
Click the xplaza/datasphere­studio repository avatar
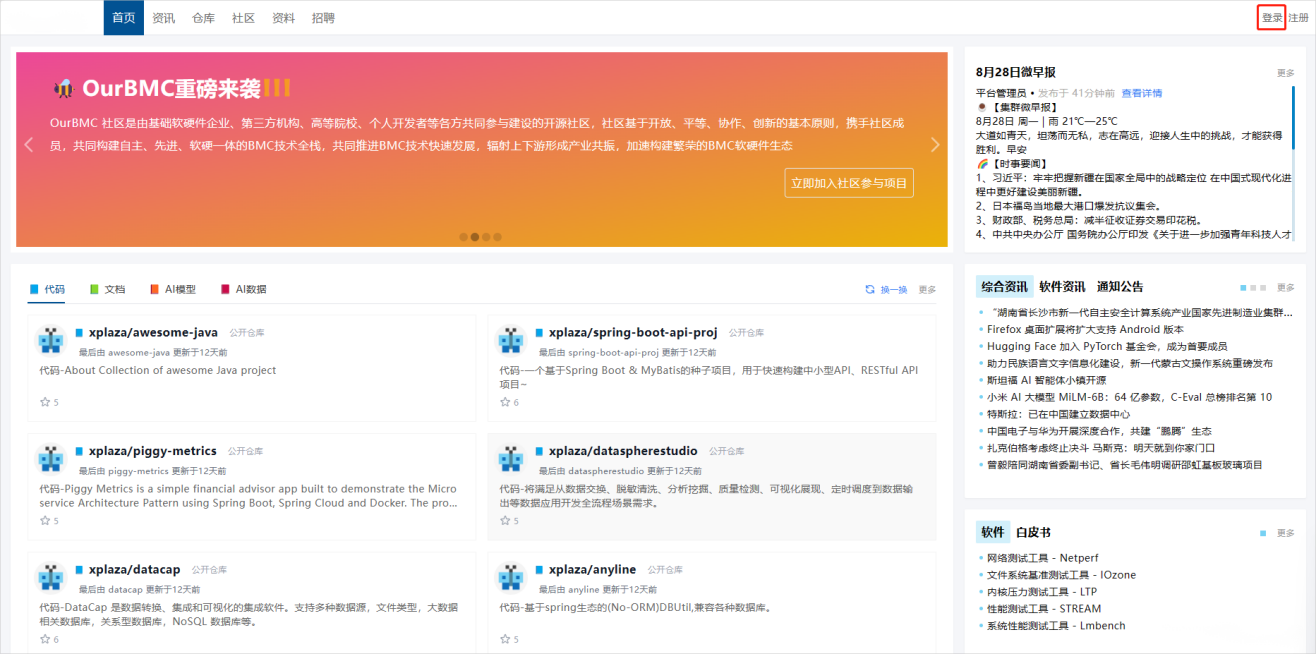511,458
